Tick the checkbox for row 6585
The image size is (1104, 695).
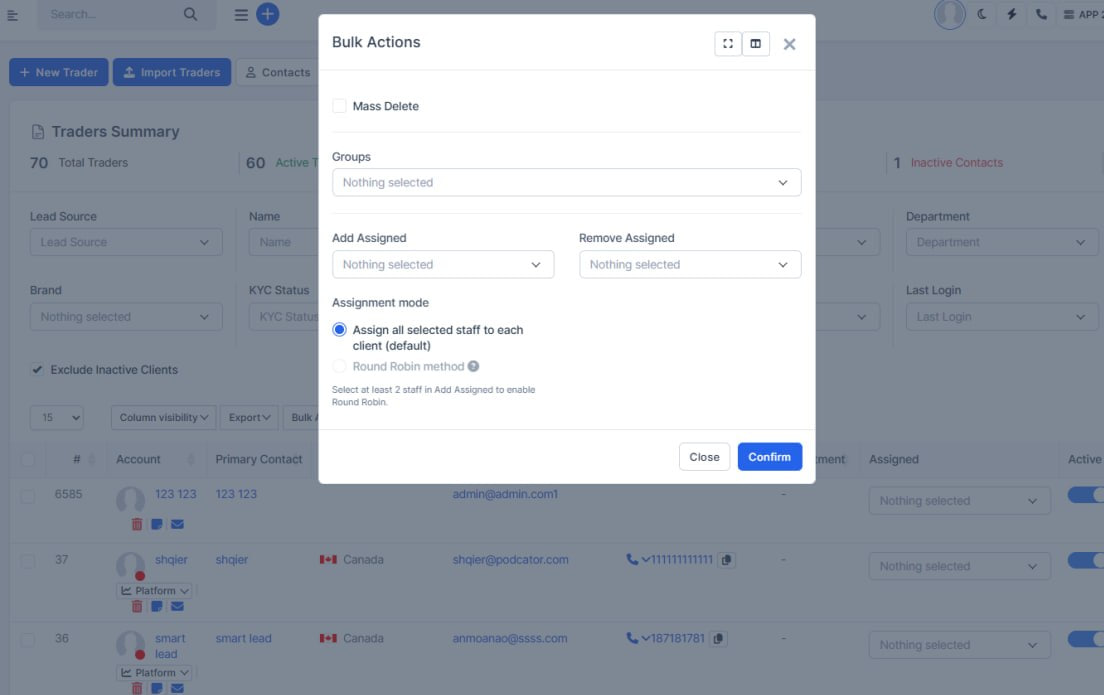(x=27, y=496)
